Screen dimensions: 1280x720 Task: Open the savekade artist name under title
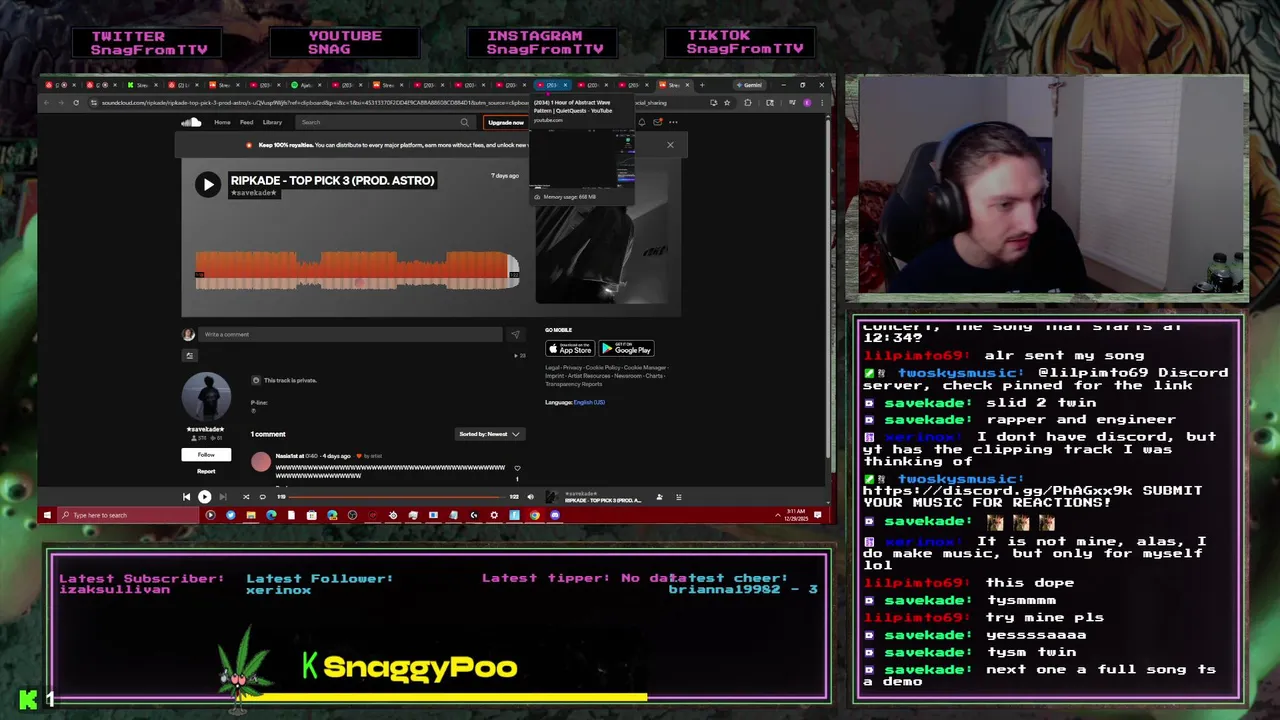pos(254,193)
